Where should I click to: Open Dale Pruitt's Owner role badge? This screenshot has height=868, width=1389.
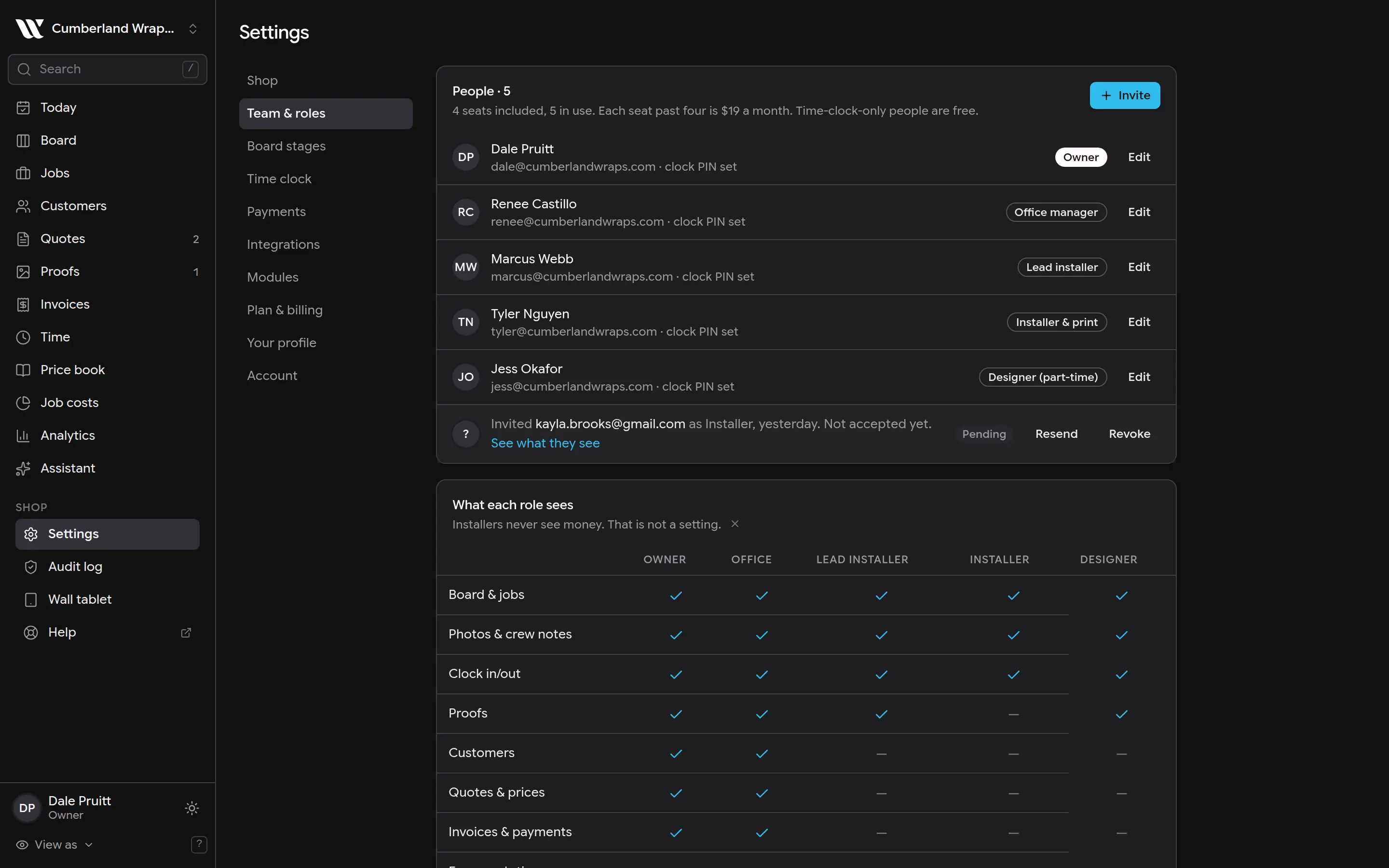coord(1081,157)
